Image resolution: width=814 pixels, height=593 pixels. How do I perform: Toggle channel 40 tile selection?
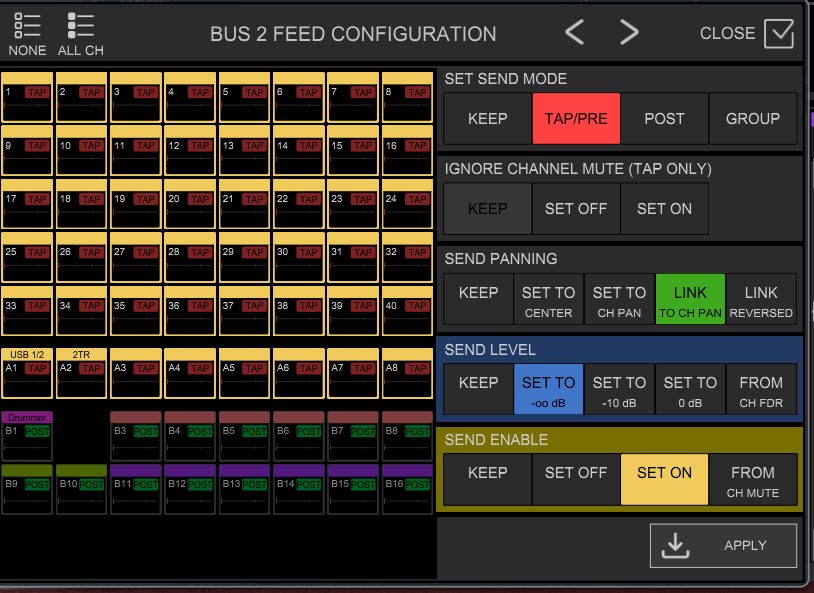[408, 311]
